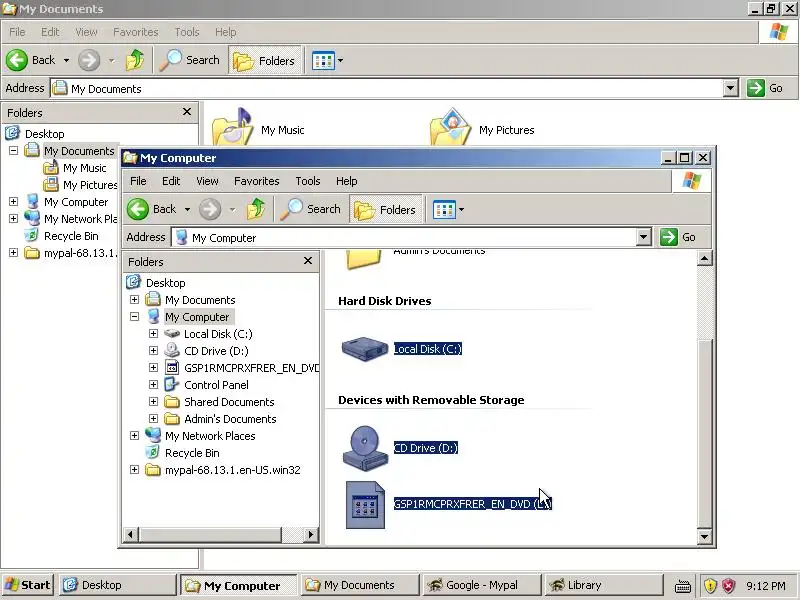Click keyboard icon in system tray
The height and width of the screenshot is (600, 800).
(683, 586)
